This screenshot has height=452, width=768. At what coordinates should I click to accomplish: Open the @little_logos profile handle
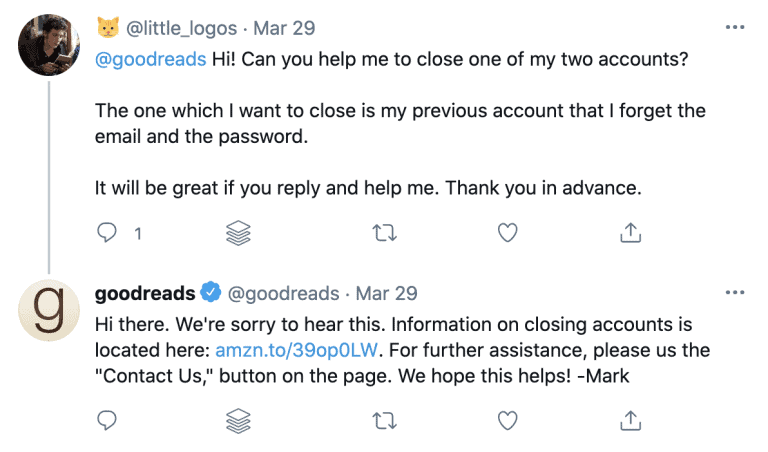coord(181,27)
